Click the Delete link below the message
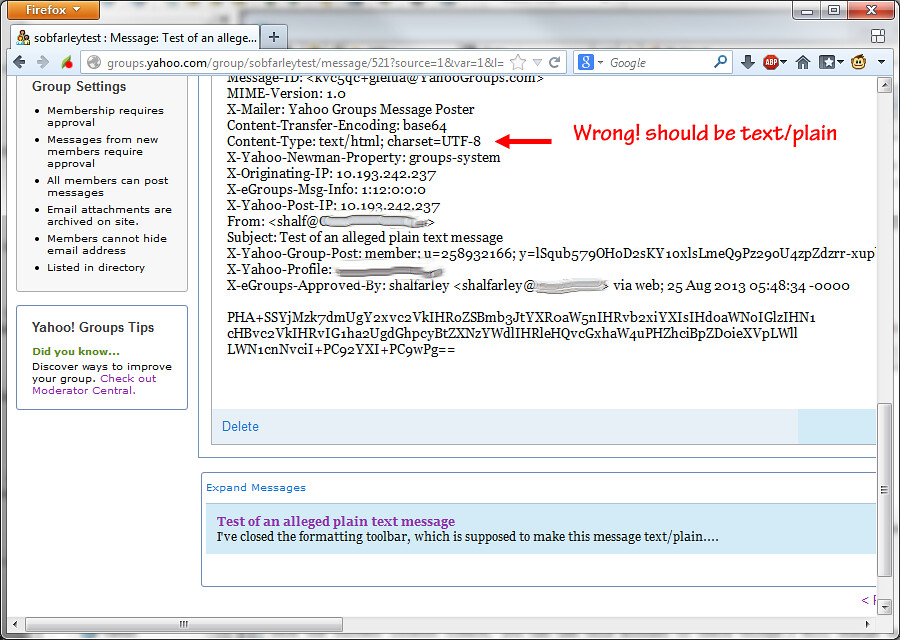This screenshot has height=640, width=900. pyautogui.click(x=239, y=426)
